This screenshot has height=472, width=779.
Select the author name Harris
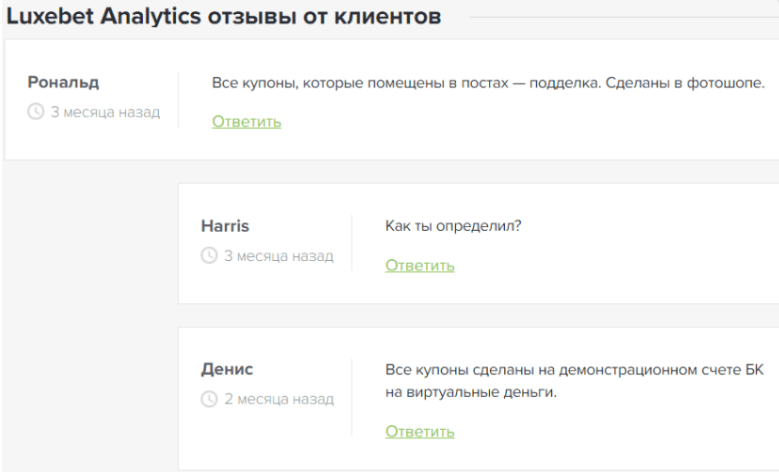coord(225,226)
